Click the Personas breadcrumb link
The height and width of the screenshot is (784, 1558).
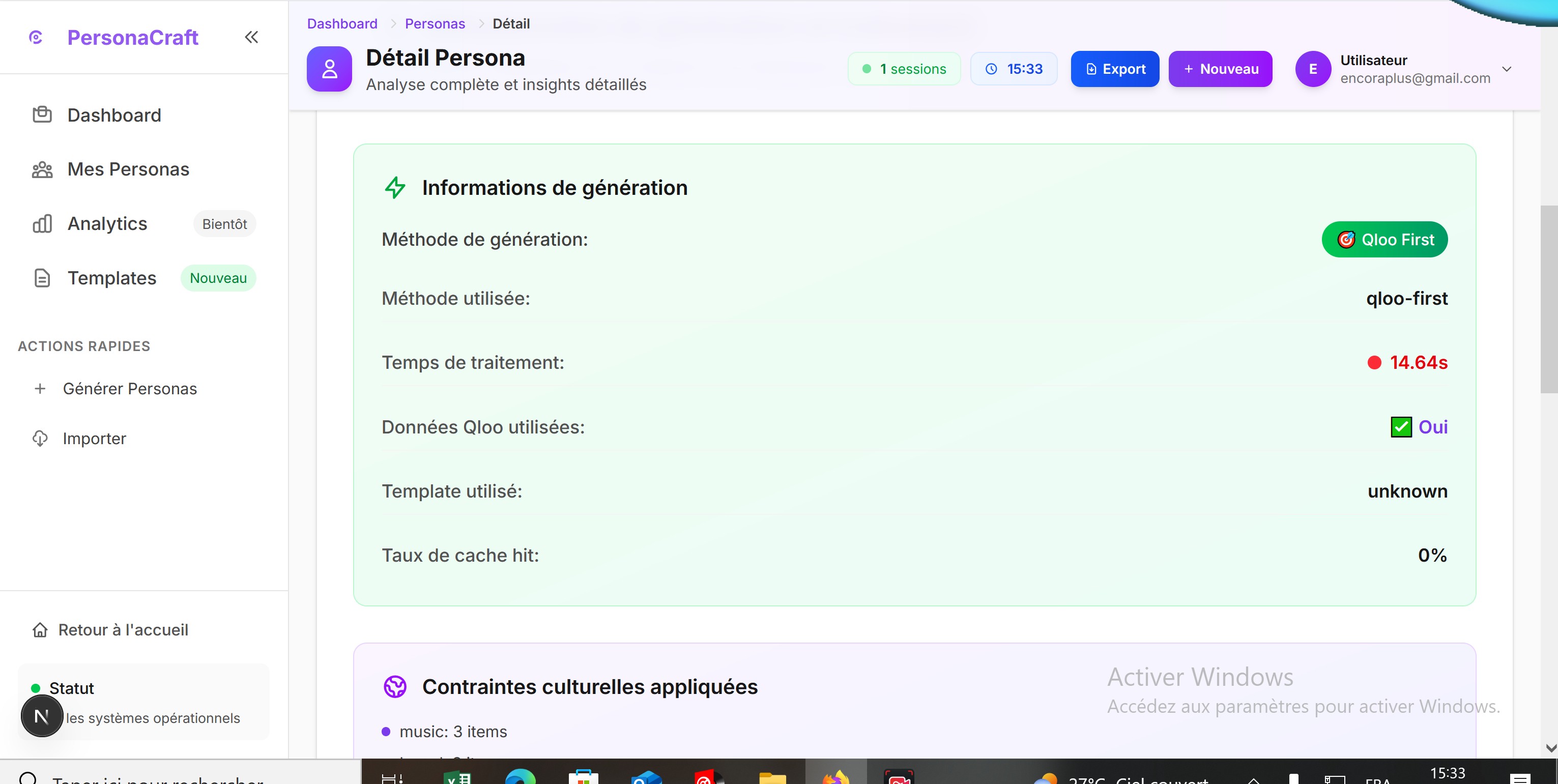tap(435, 23)
